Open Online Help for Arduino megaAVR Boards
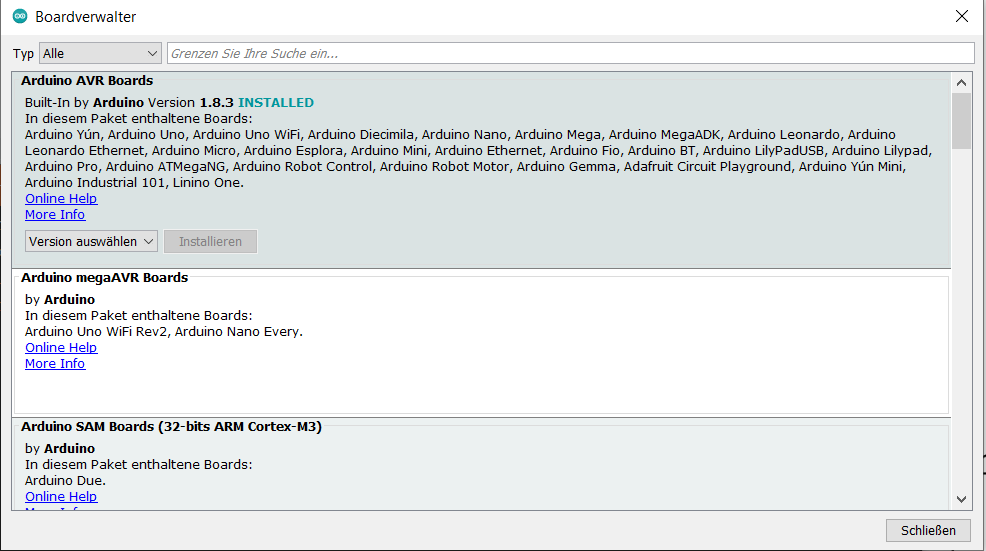The width and height of the screenshot is (986, 551). click(61, 348)
